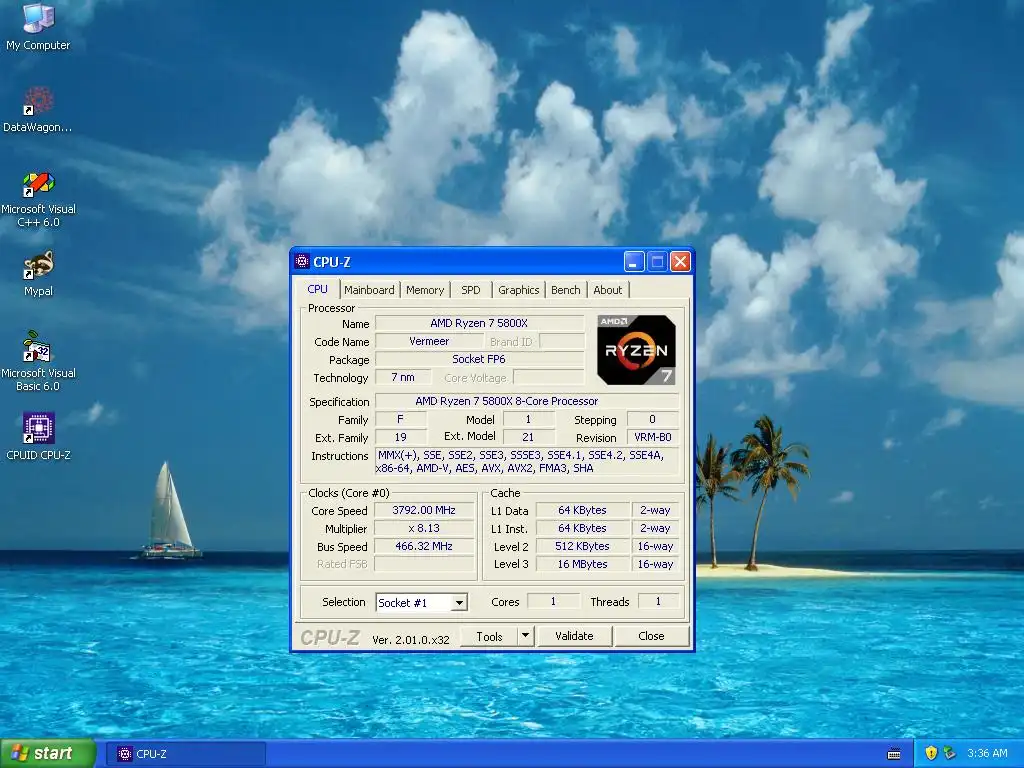This screenshot has width=1024, height=768.
Task: Select the DataWagon desktop shortcut
Action: [38, 109]
